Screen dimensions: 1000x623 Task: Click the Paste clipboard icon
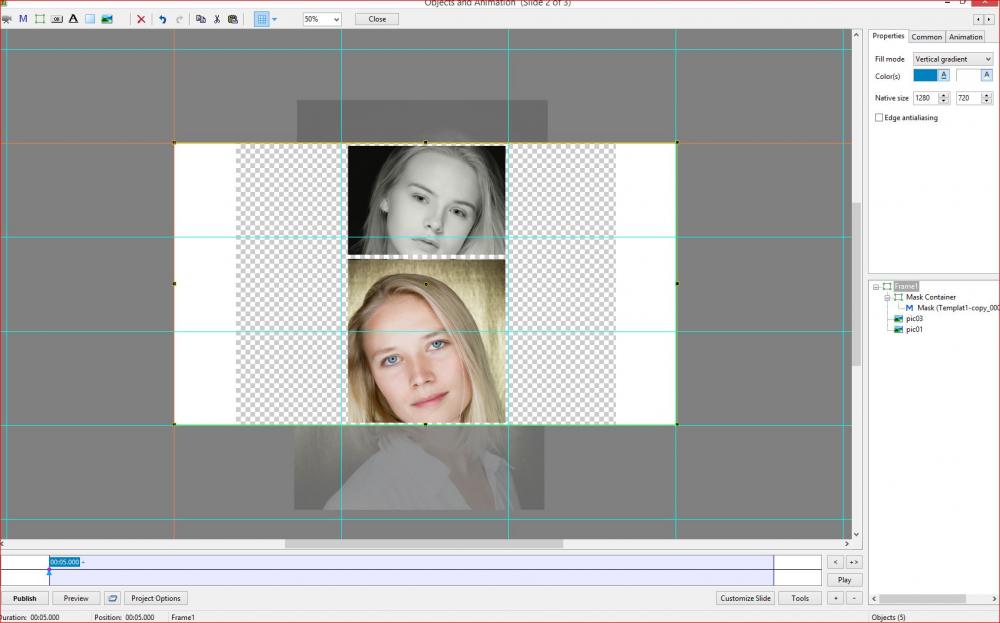233,19
